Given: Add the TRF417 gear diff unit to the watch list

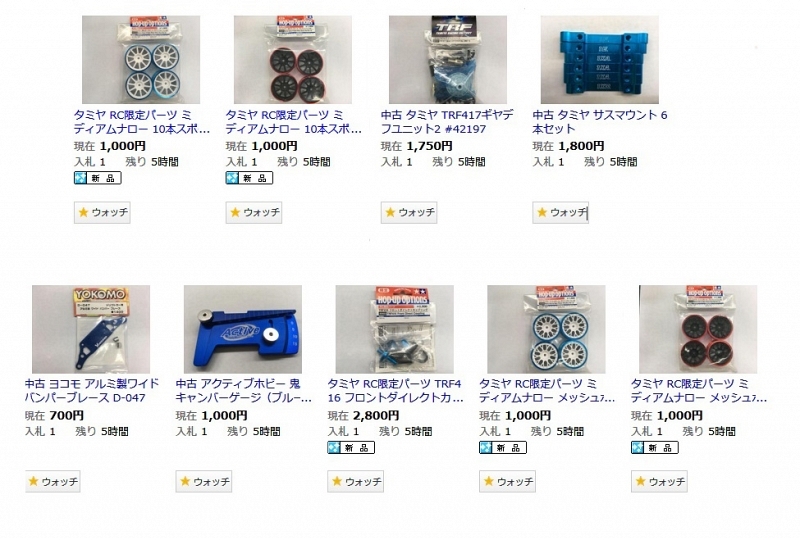Looking at the screenshot, I should pyautogui.click(x=409, y=212).
